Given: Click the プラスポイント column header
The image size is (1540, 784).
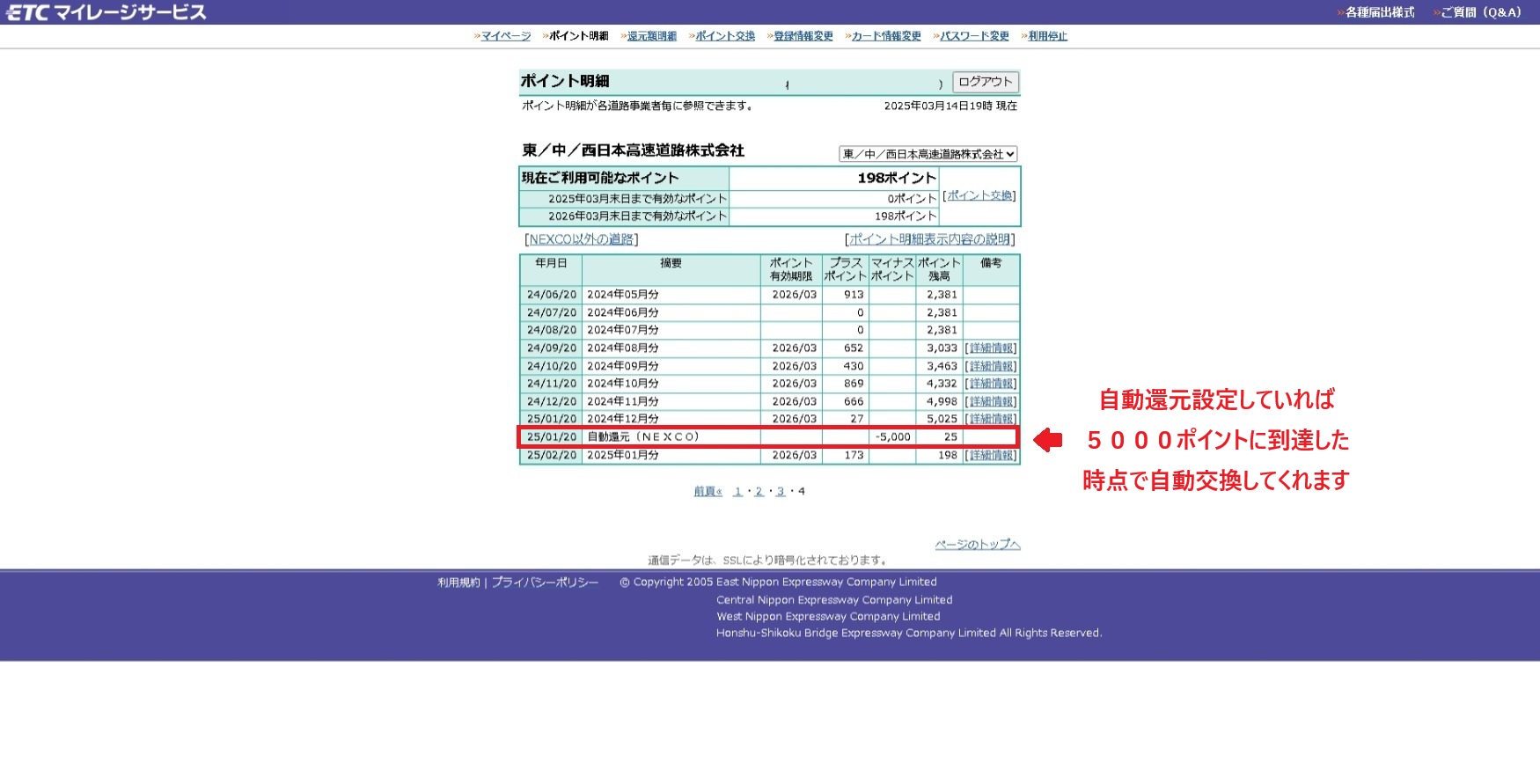Looking at the screenshot, I should click(845, 269).
